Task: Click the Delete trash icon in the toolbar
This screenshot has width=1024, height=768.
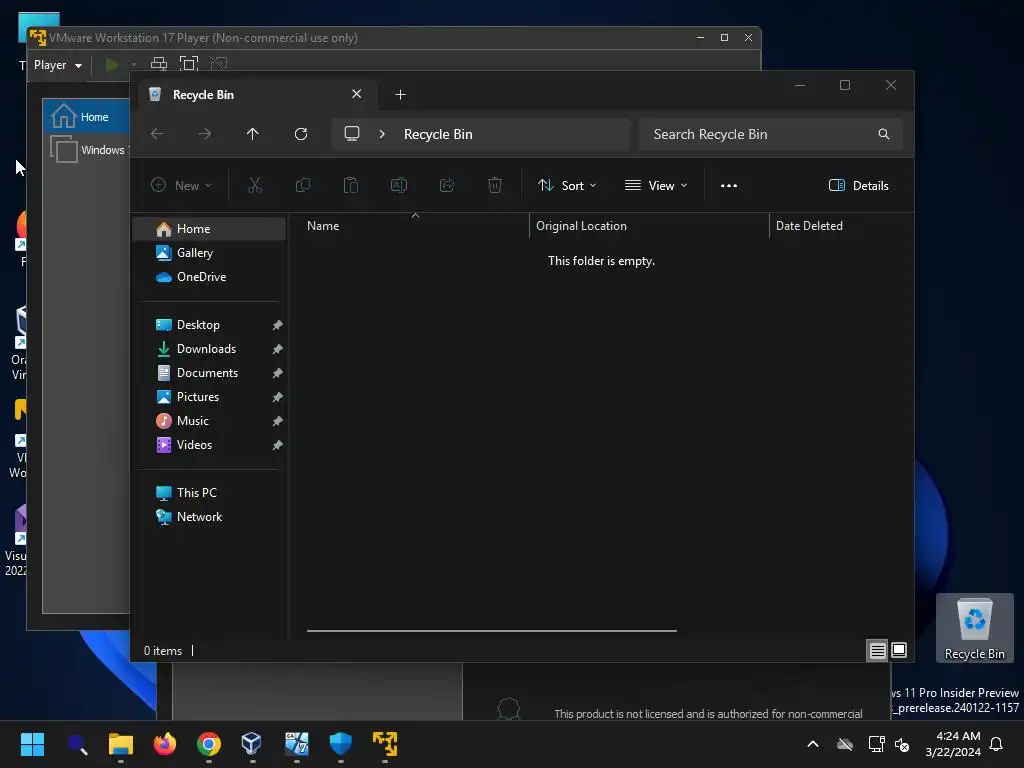Action: [x=495, y=185]
